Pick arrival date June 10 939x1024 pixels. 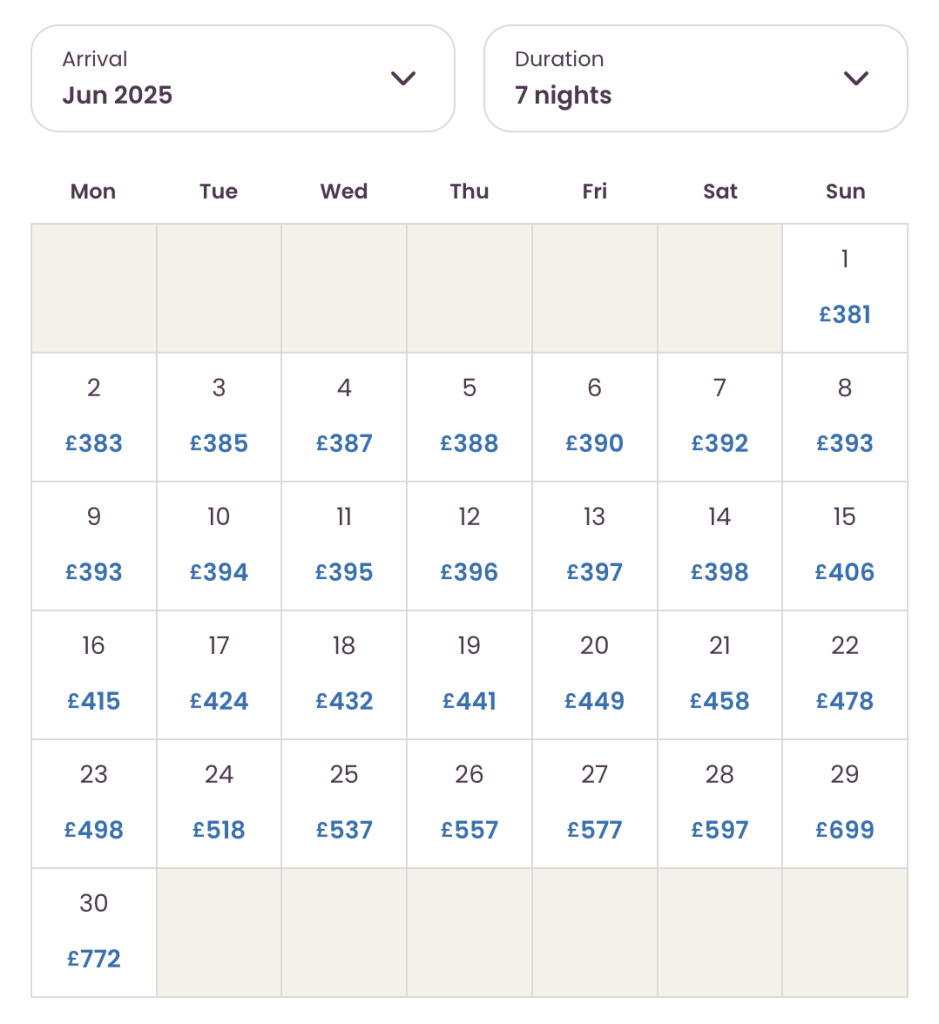coord(218,545)
